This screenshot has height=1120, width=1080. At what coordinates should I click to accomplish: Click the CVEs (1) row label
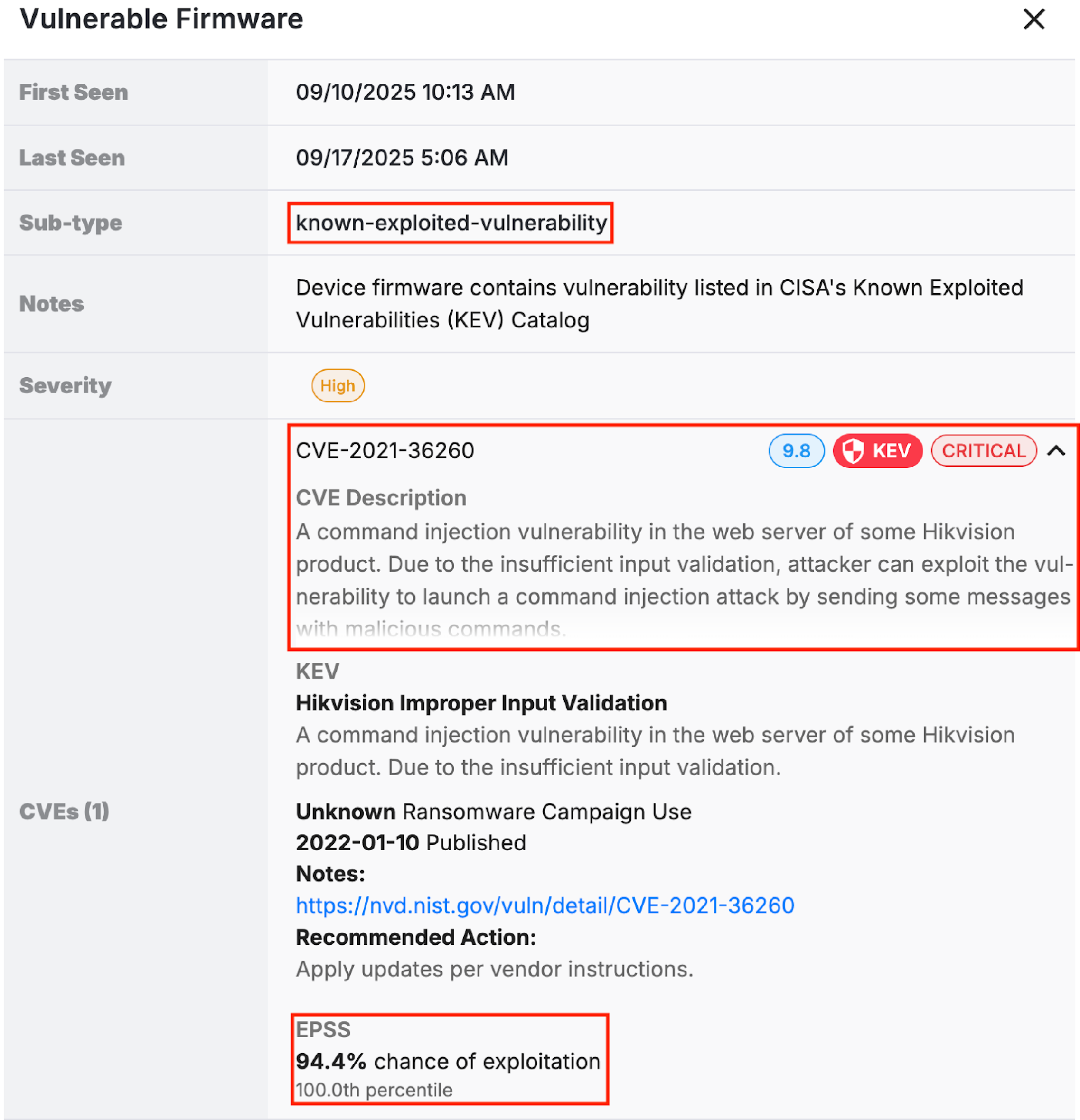tap(64, 812)
